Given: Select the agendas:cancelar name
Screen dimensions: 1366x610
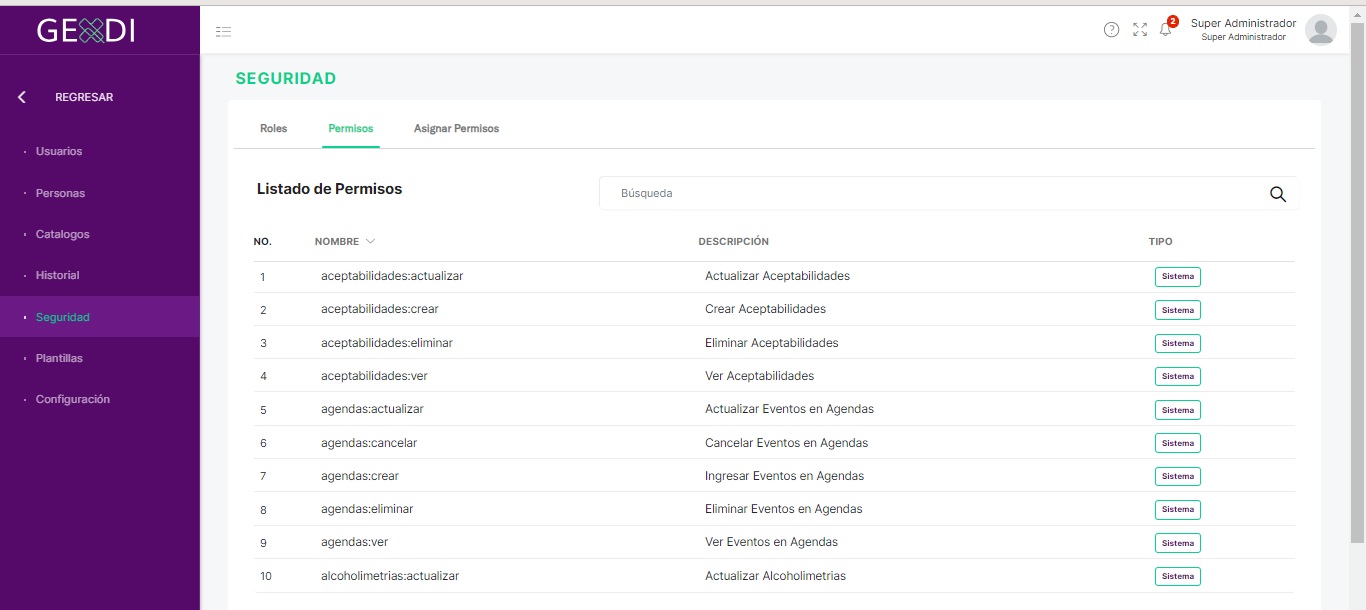Looking at the screenshot, I should click(x=369, y=443).
